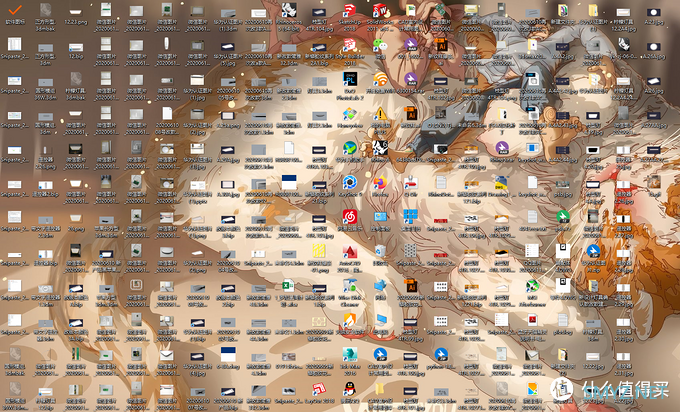The height and width of the screenshot is (412, 680).
Task: Open the SketchUp 2018 desktop shortcut
Action: [350, 10]
